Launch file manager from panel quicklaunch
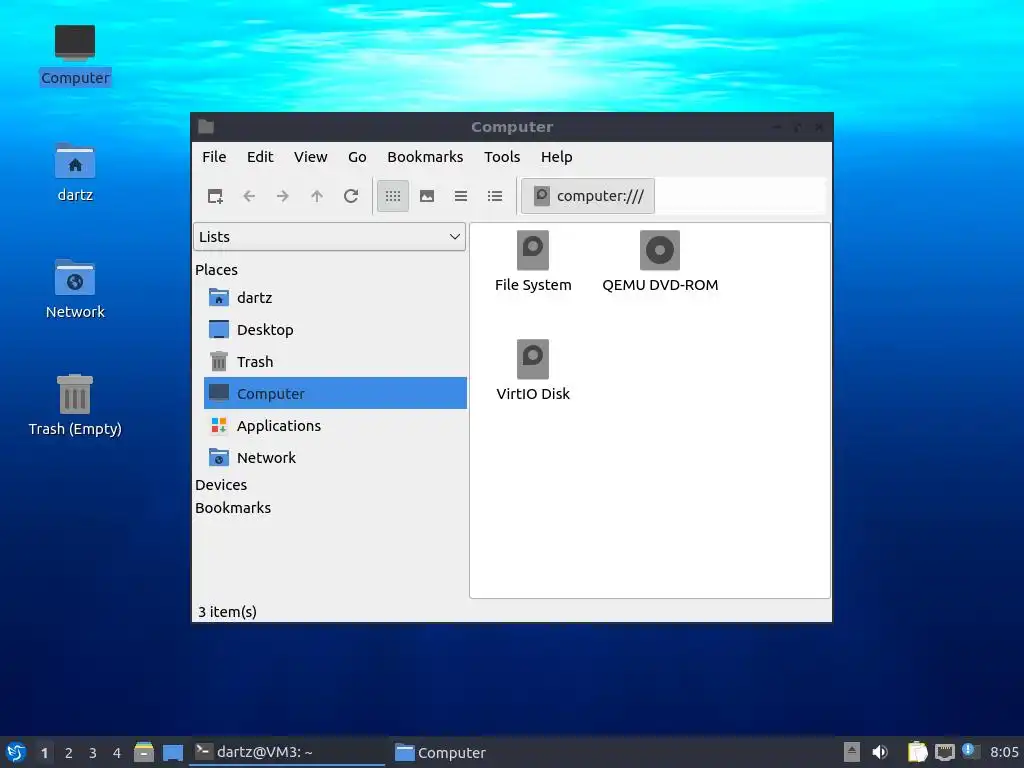The height and width of the screenshot is (768, 1024). click(144, 752)
